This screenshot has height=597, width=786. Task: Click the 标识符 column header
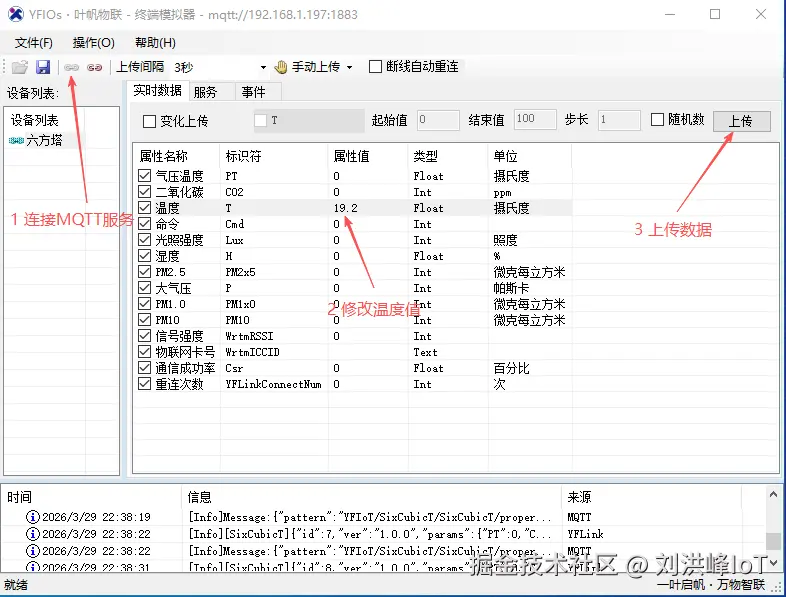pos(274,156)
